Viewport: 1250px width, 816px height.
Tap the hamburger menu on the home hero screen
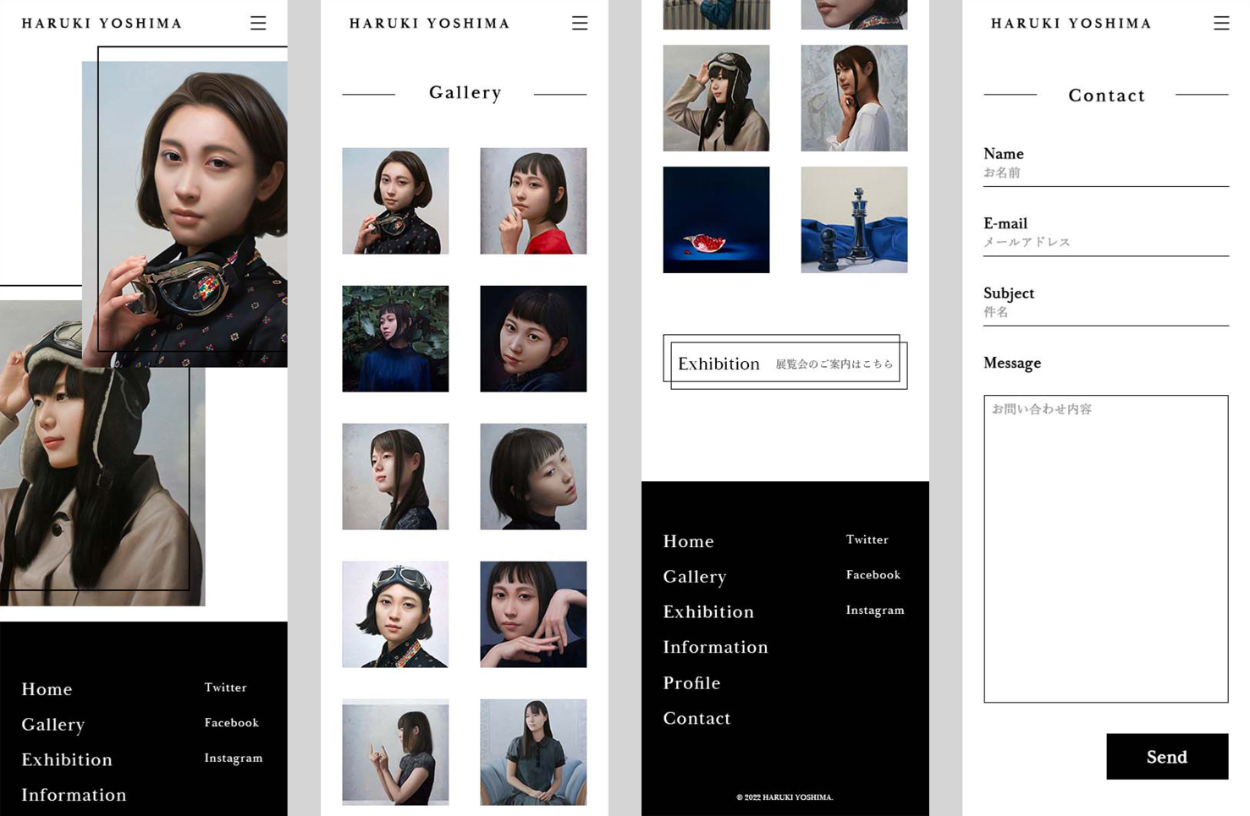coord(258,23)
